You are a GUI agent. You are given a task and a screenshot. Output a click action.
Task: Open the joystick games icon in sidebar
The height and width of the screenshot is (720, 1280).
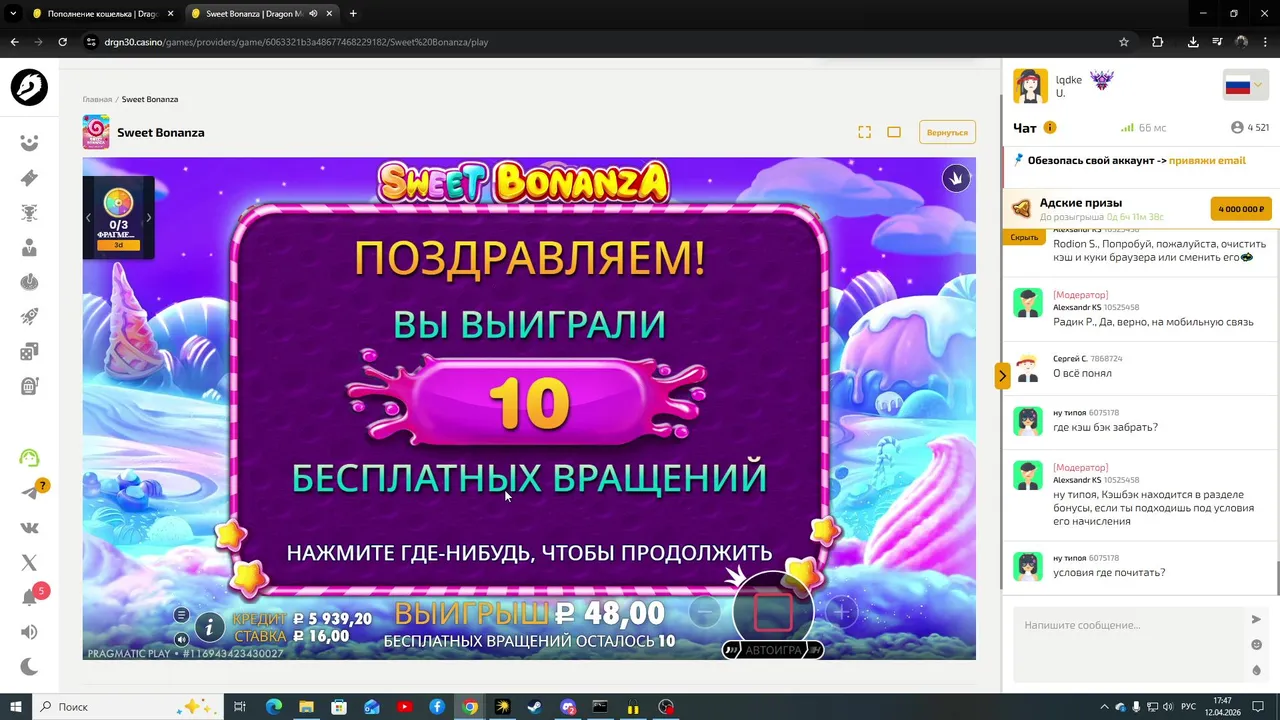29,282
